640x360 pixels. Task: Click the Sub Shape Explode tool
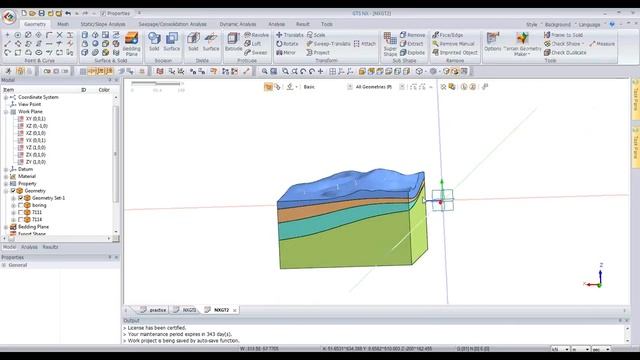click(x=412, y=53)
